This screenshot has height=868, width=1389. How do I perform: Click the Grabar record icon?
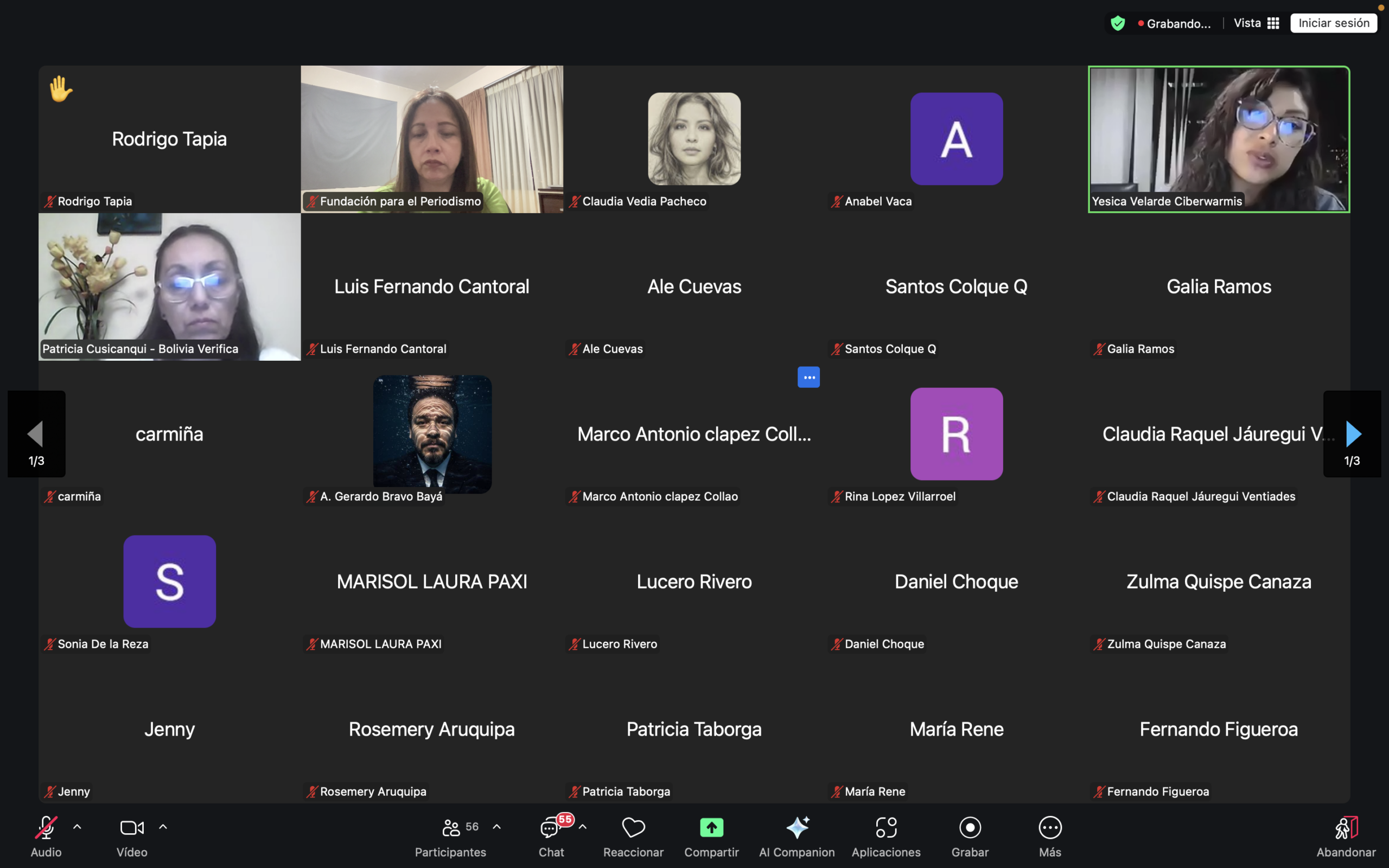pyautogui.click(x=970, y=827)
